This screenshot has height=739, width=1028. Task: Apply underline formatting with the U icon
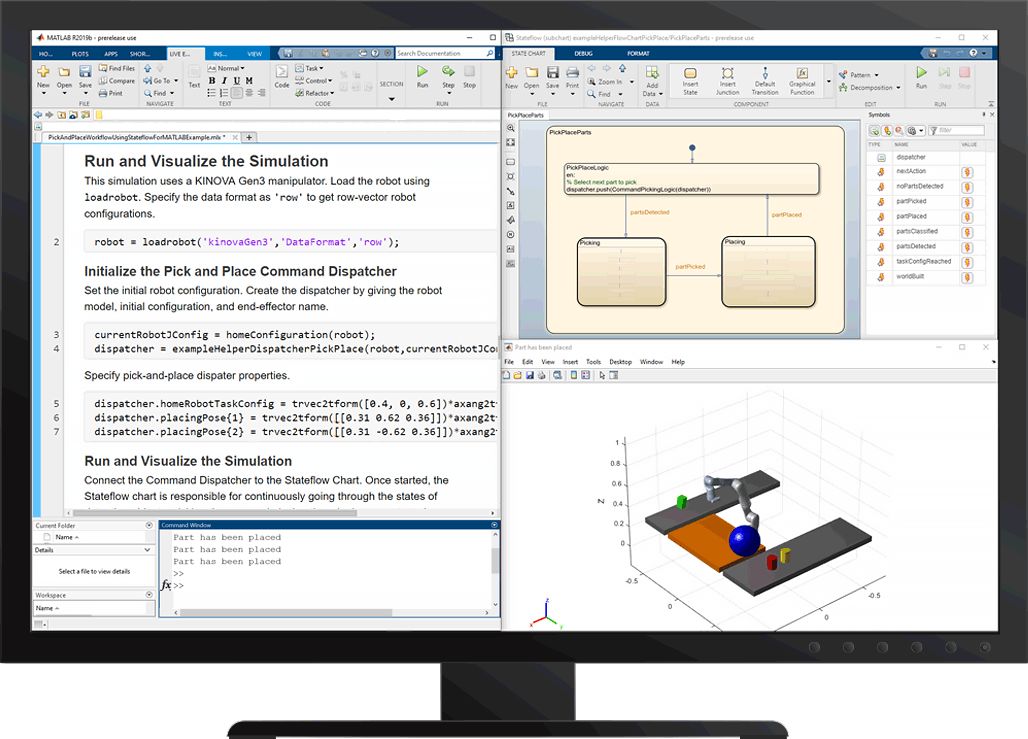[x=237, y=81]
